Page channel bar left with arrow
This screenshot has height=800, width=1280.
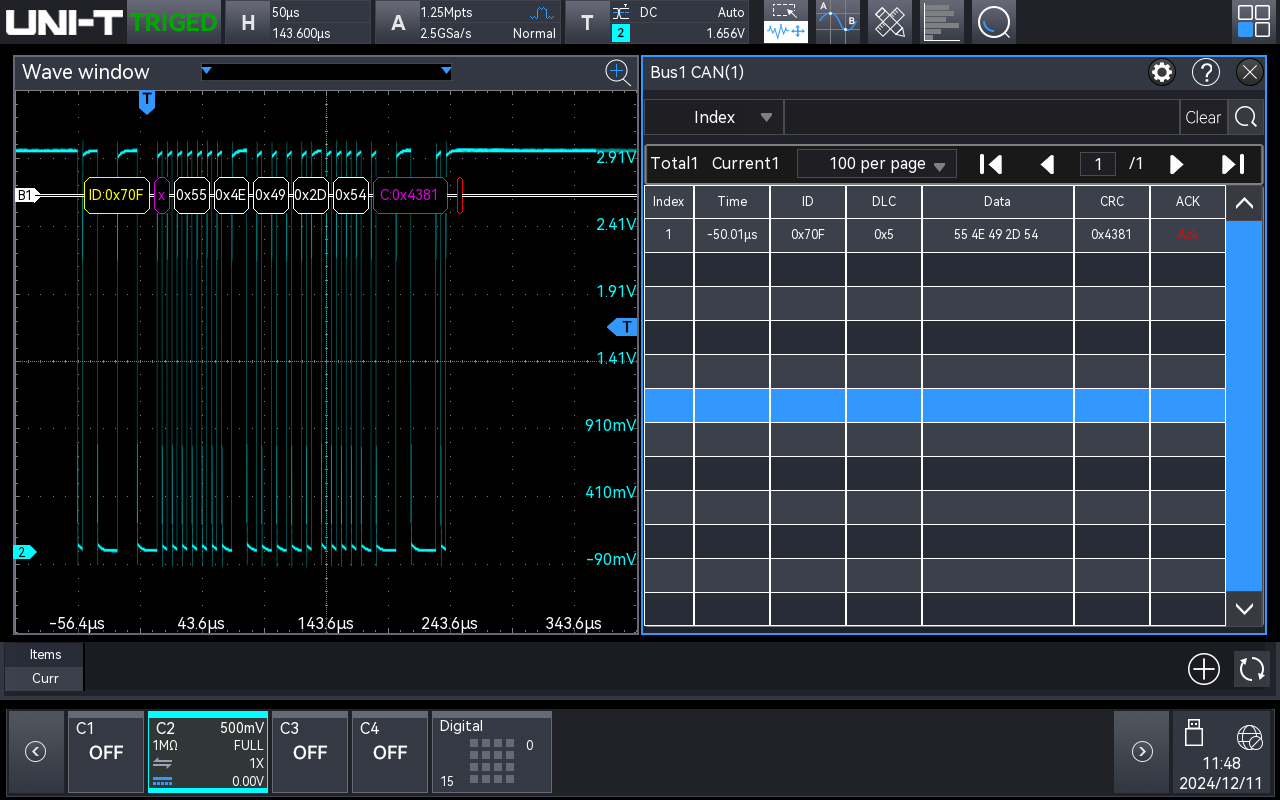pyautogui.click(x=36, y=752)
